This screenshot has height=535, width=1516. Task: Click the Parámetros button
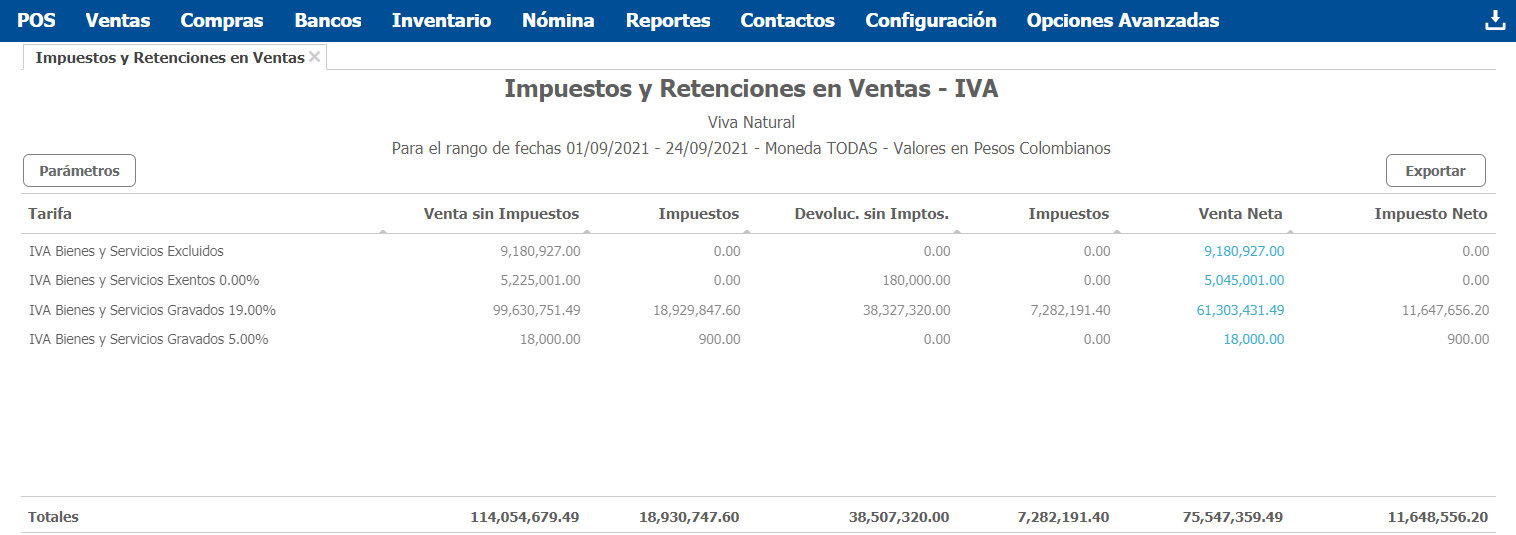(79, 171)
